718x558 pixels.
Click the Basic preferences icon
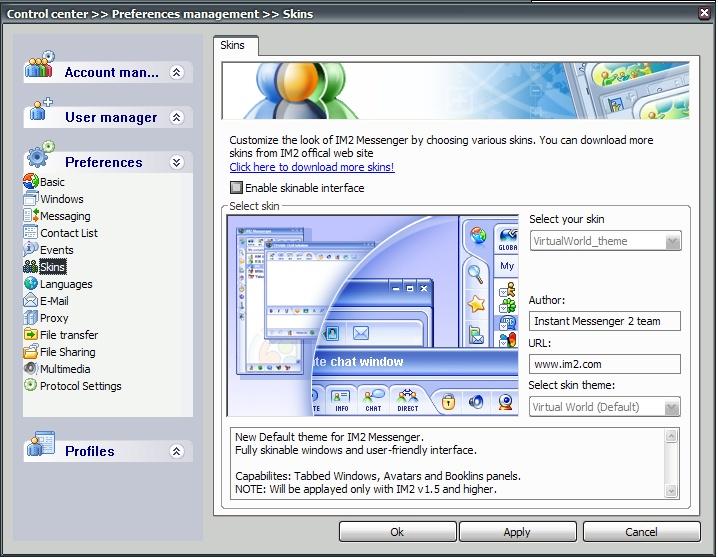(31, 181)
